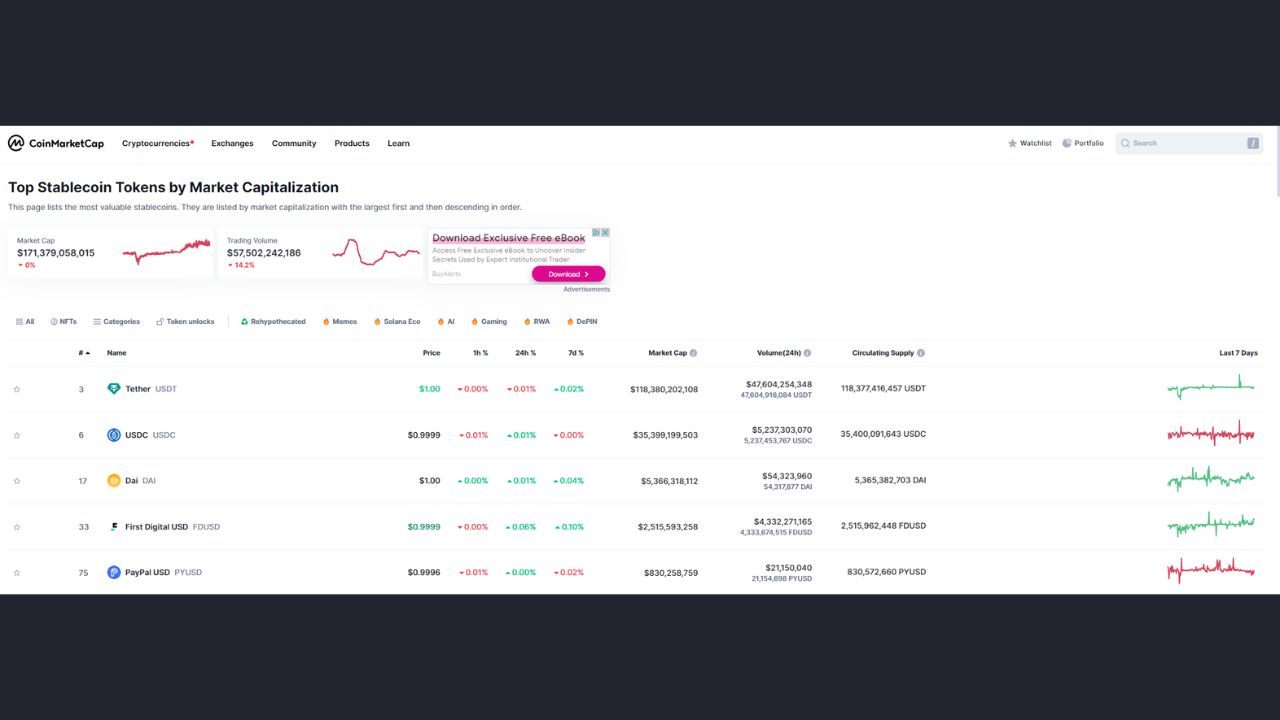Select the NFTs filter tab
1280x720 pixels.
click(x=64, y=322)
